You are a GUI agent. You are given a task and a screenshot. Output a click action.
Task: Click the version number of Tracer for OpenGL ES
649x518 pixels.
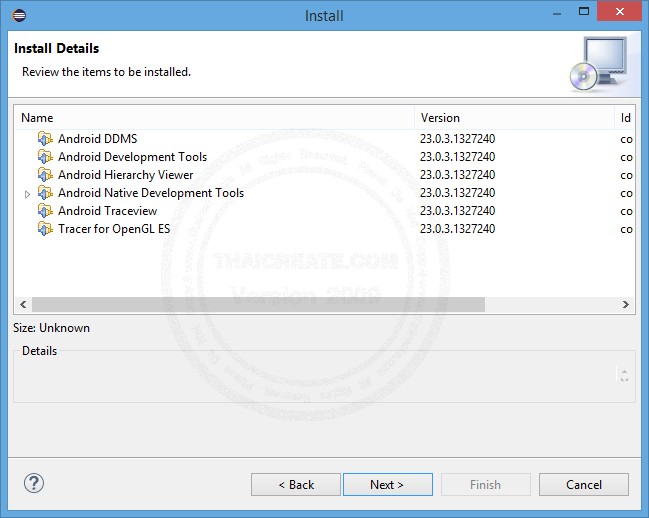click(x=457, y=229)
